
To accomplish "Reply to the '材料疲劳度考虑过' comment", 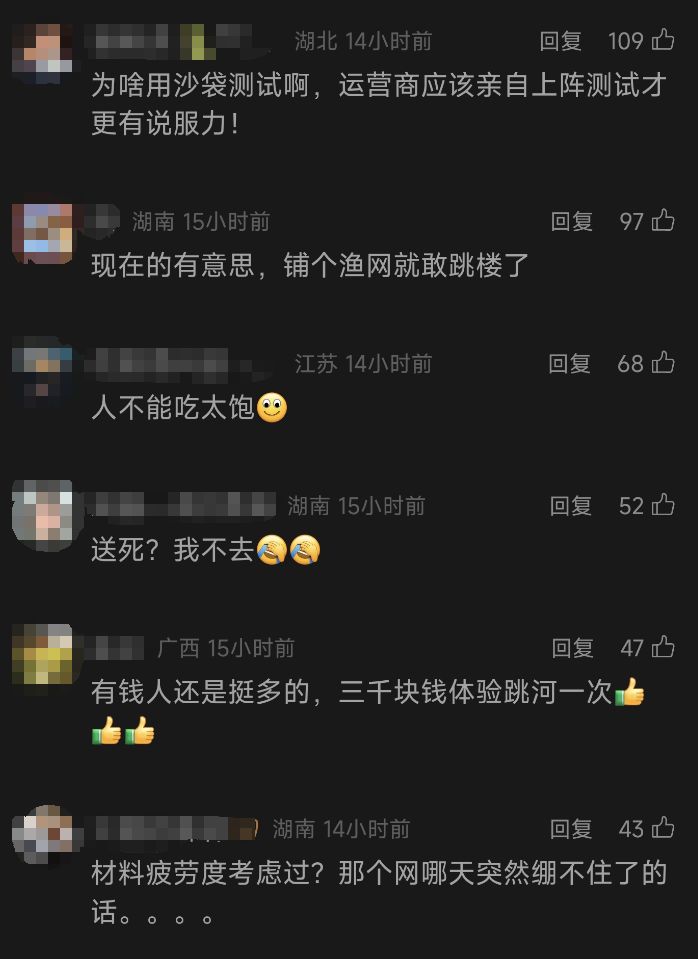I will (x=570, y=829).
